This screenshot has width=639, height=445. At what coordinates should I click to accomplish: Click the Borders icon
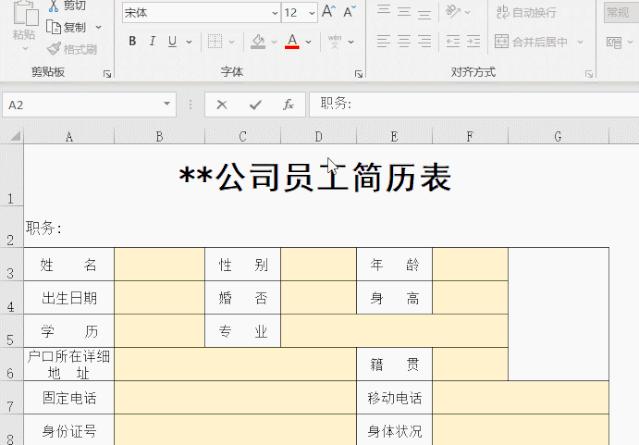[x=215, y=41]
